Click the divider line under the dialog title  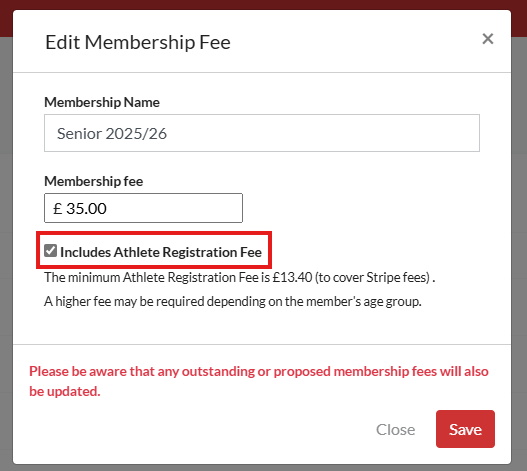[x=262, y=72]
